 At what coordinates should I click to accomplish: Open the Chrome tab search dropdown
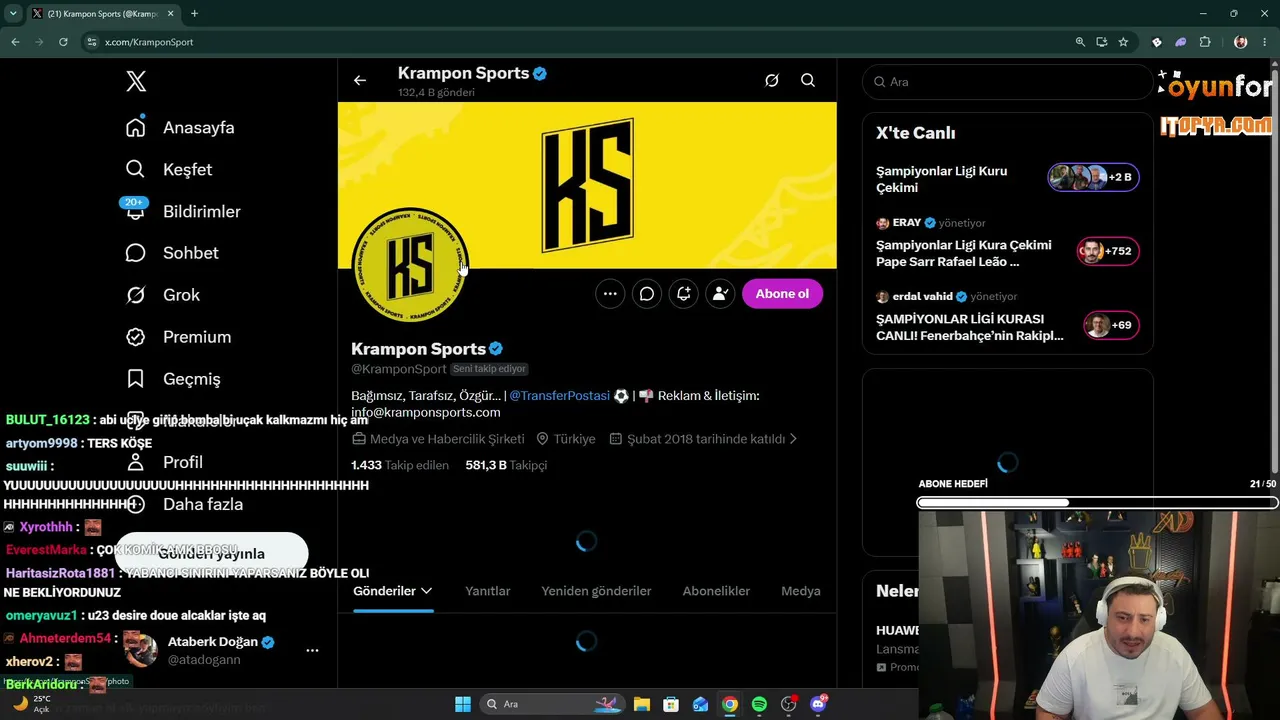pos(13,14)
